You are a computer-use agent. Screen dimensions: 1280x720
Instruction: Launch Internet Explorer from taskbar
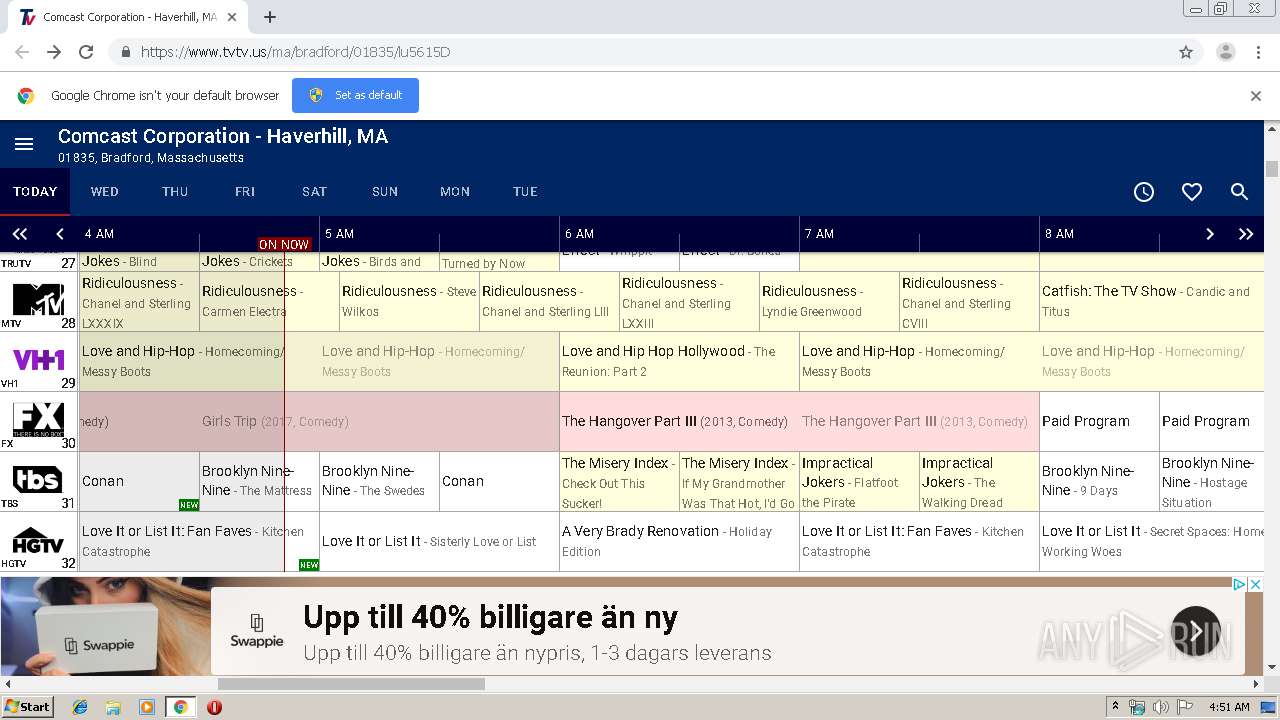pyautogui.click(x=80, y=707)
